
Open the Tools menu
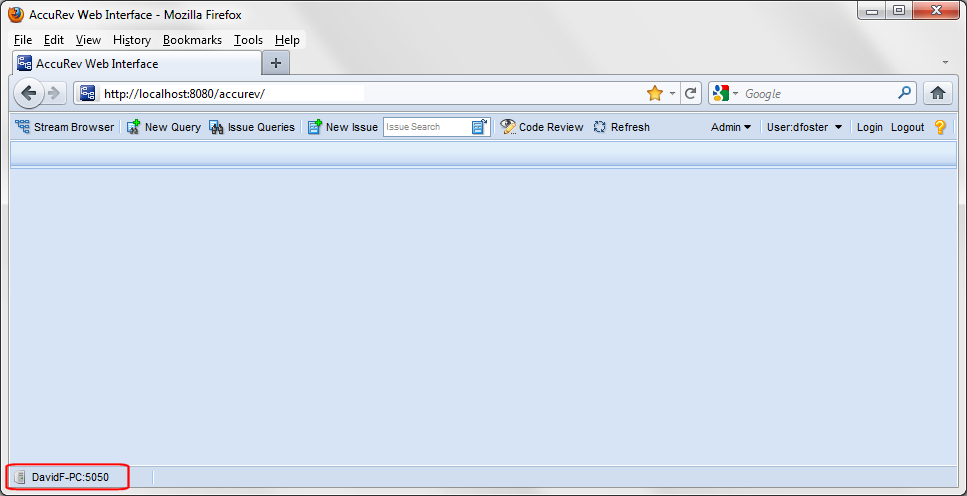248,40
